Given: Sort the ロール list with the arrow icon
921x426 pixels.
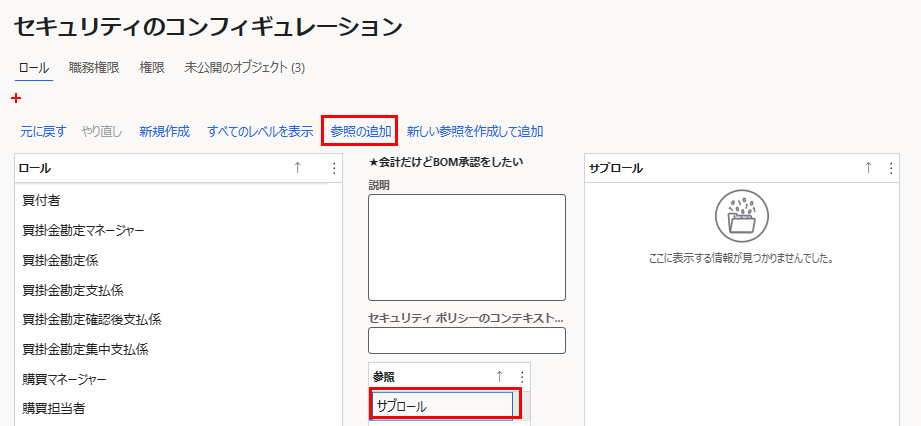Looking at the screenshot, I should tap(297, 168).
